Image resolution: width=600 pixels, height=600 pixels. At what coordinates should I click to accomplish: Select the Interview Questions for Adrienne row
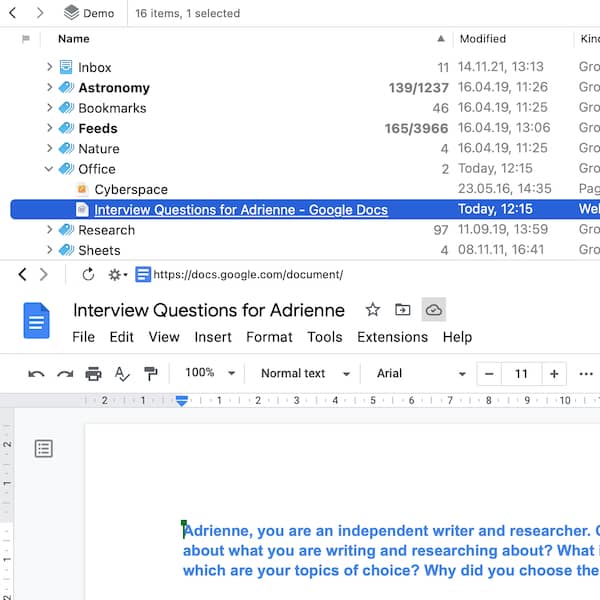pos(305,209)
